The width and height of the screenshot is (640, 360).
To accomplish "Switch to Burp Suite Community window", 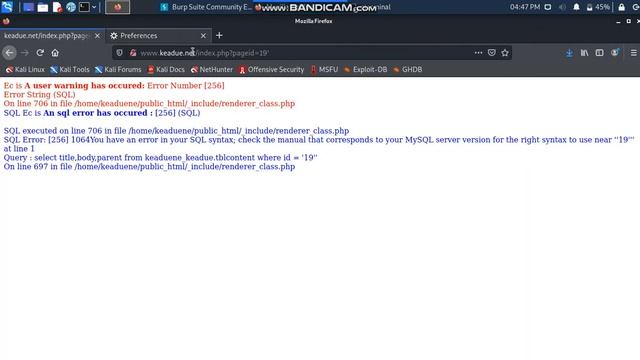I will [x=206, y=7].
